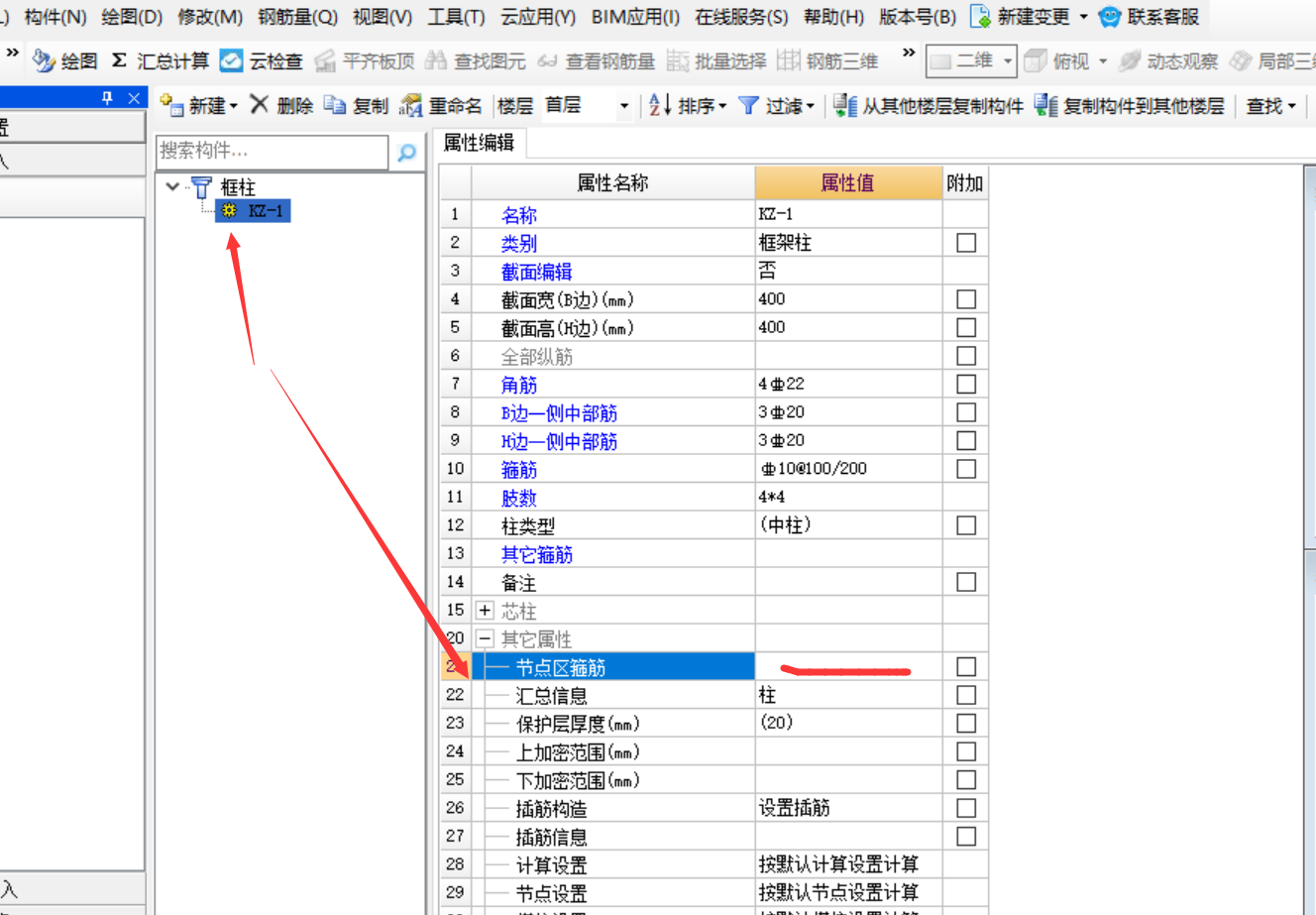The image size is (1316, 915).
Task: Open 绘图(D) menu
Action: (x=132, y=17)
